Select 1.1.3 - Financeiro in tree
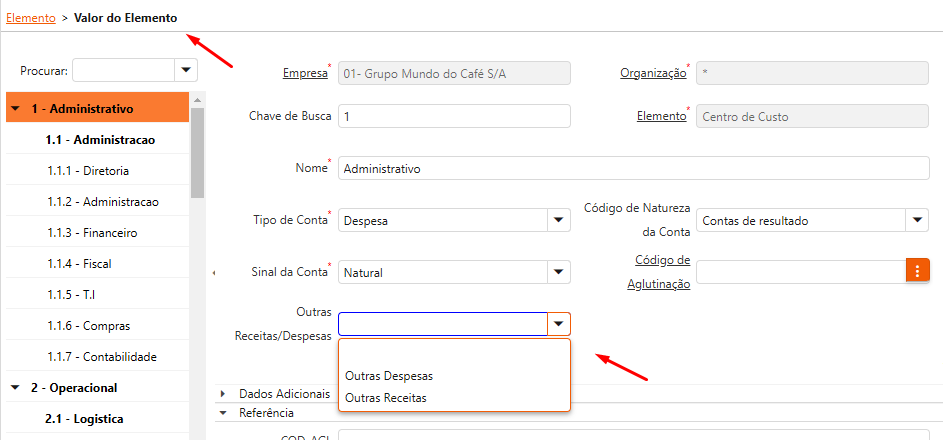 92,233
